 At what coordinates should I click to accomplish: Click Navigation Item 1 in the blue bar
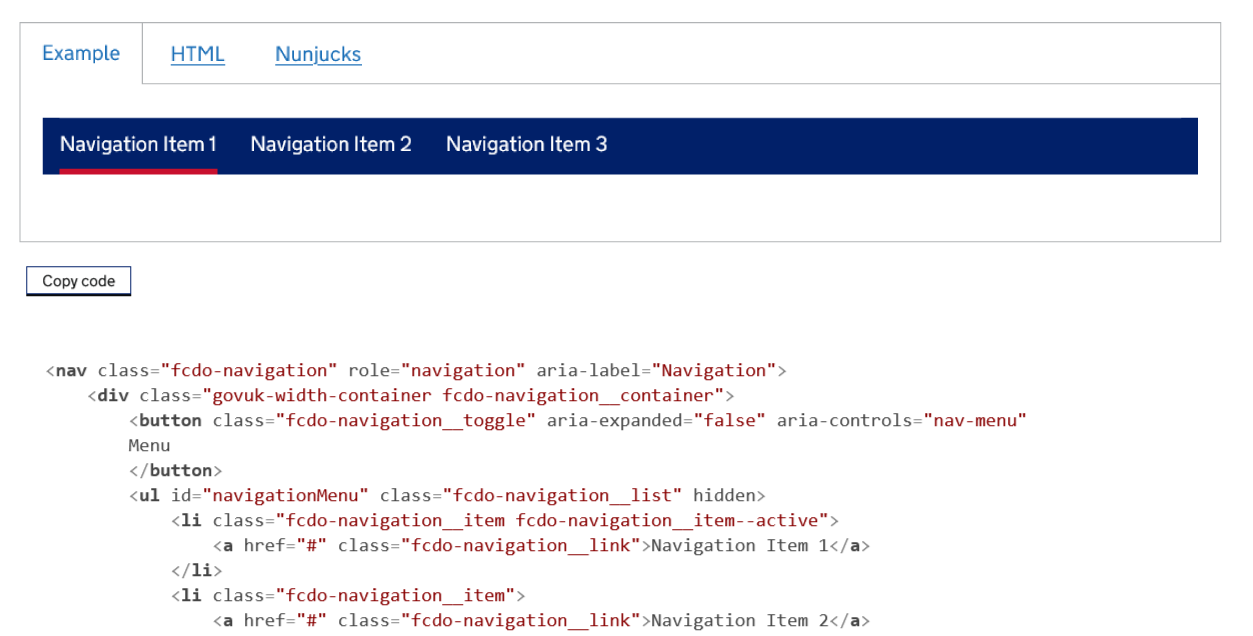point(138,144)
